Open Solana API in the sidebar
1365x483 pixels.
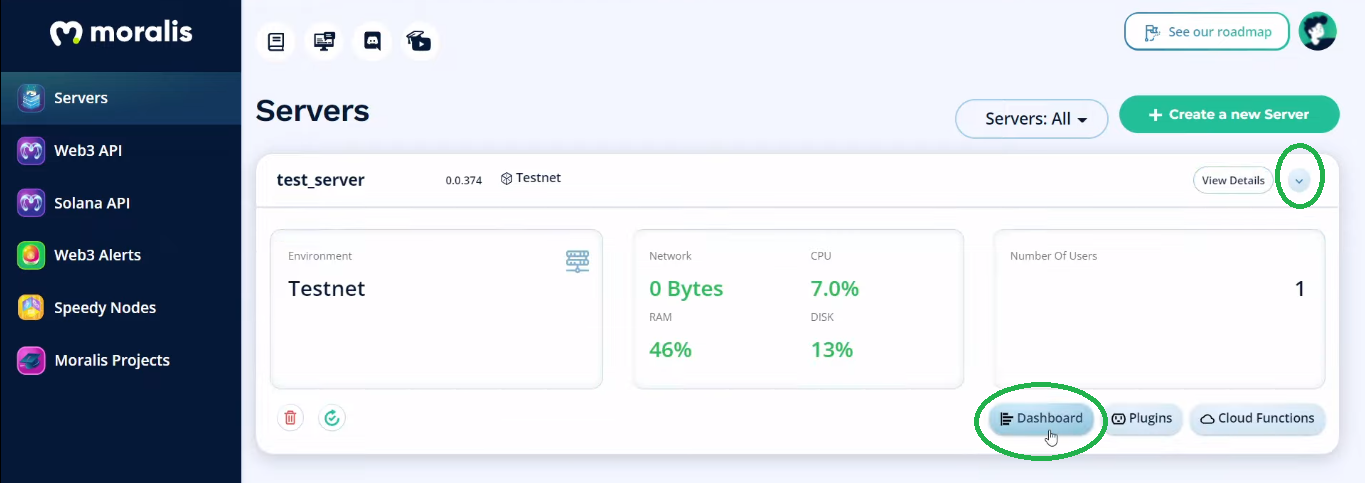coord(120,203)
